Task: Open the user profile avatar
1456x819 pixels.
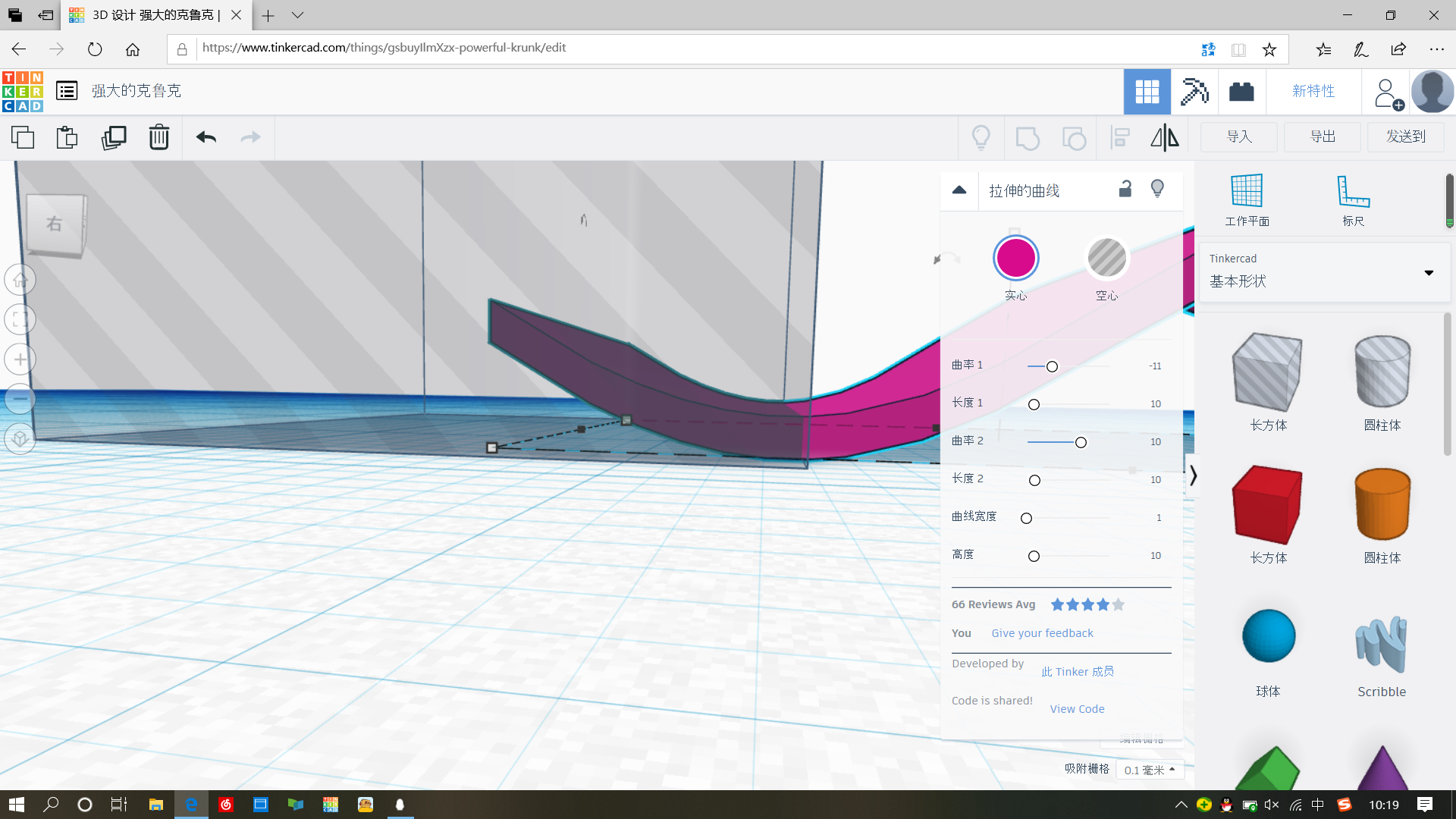Action: [x=1432, y=92]
